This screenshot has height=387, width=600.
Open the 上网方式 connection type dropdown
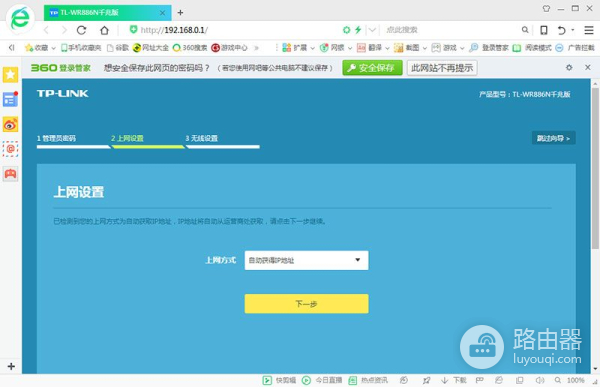point(307,260)
